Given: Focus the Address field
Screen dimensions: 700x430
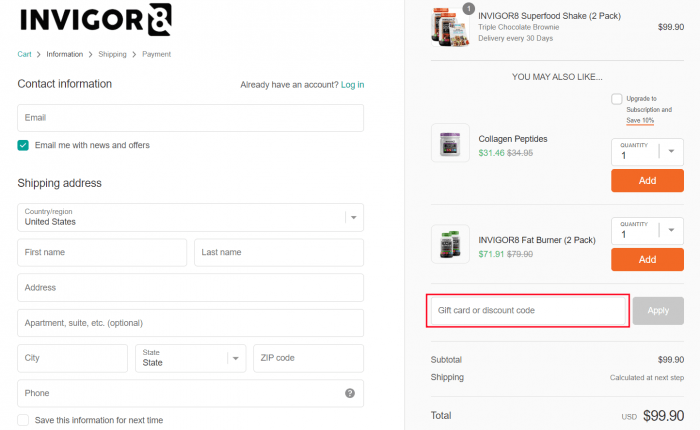Looking at the screenshot, I should [191, 288].
